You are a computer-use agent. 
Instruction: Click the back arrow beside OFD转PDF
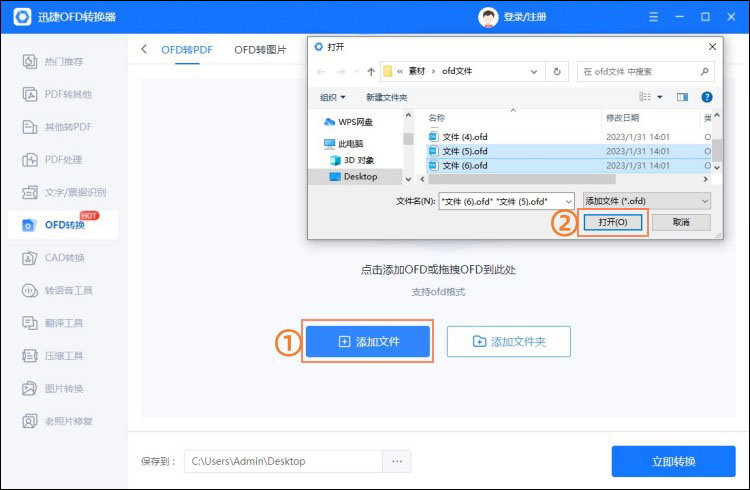pyautogui.click(x=144, y=49)
